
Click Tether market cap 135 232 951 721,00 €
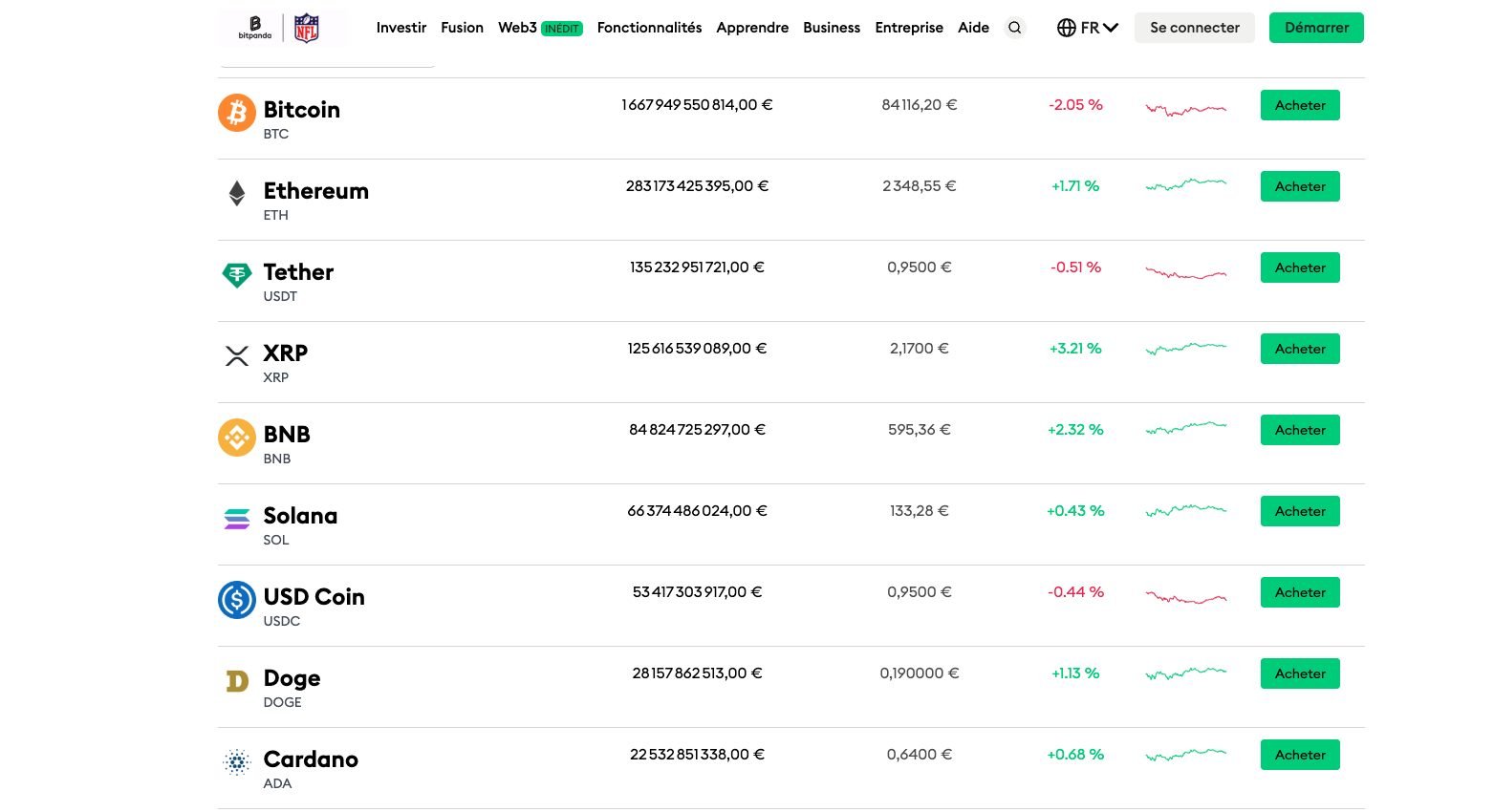(x=697, y=267)
